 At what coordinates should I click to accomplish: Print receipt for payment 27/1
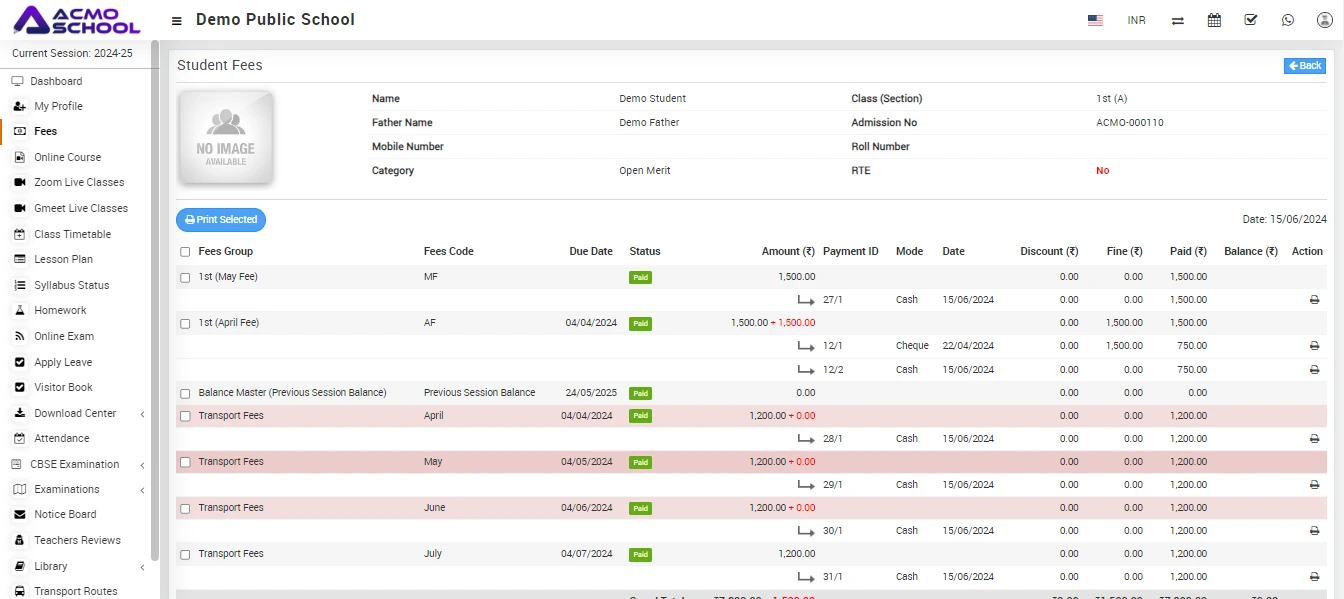[1314, 300]
